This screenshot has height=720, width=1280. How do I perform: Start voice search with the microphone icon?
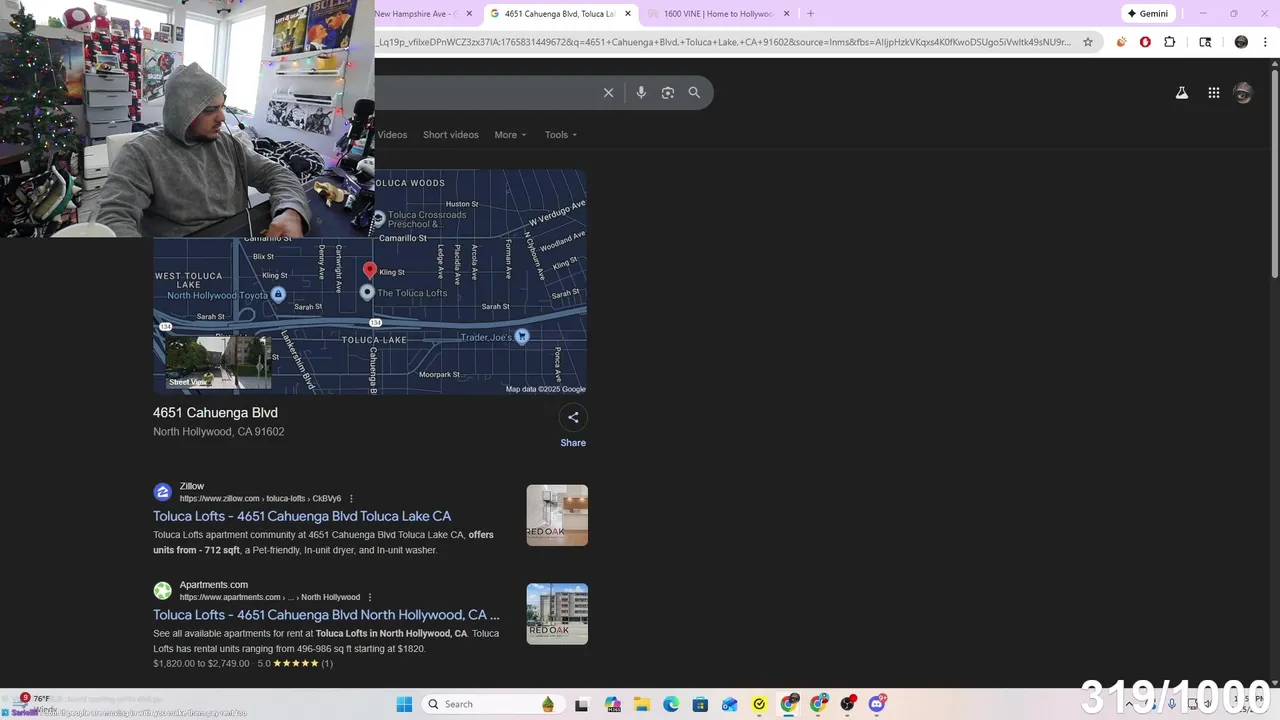coord(641,93)
